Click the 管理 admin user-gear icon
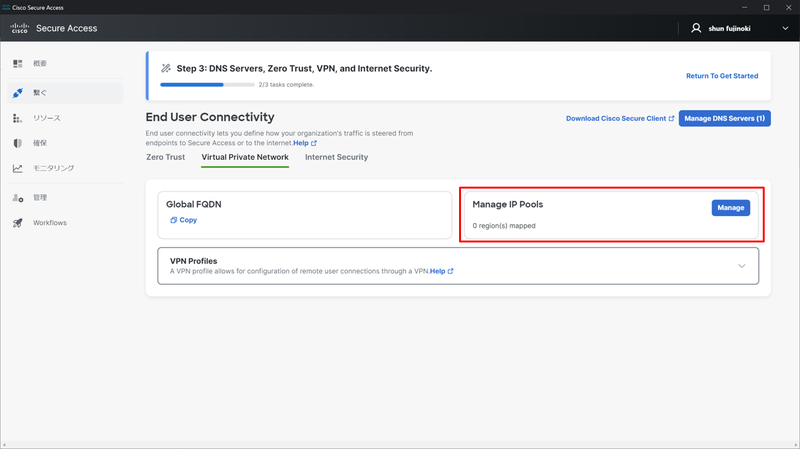Image resolution: width=800 pixels, height=449 pixels. [x=18, y=197]
